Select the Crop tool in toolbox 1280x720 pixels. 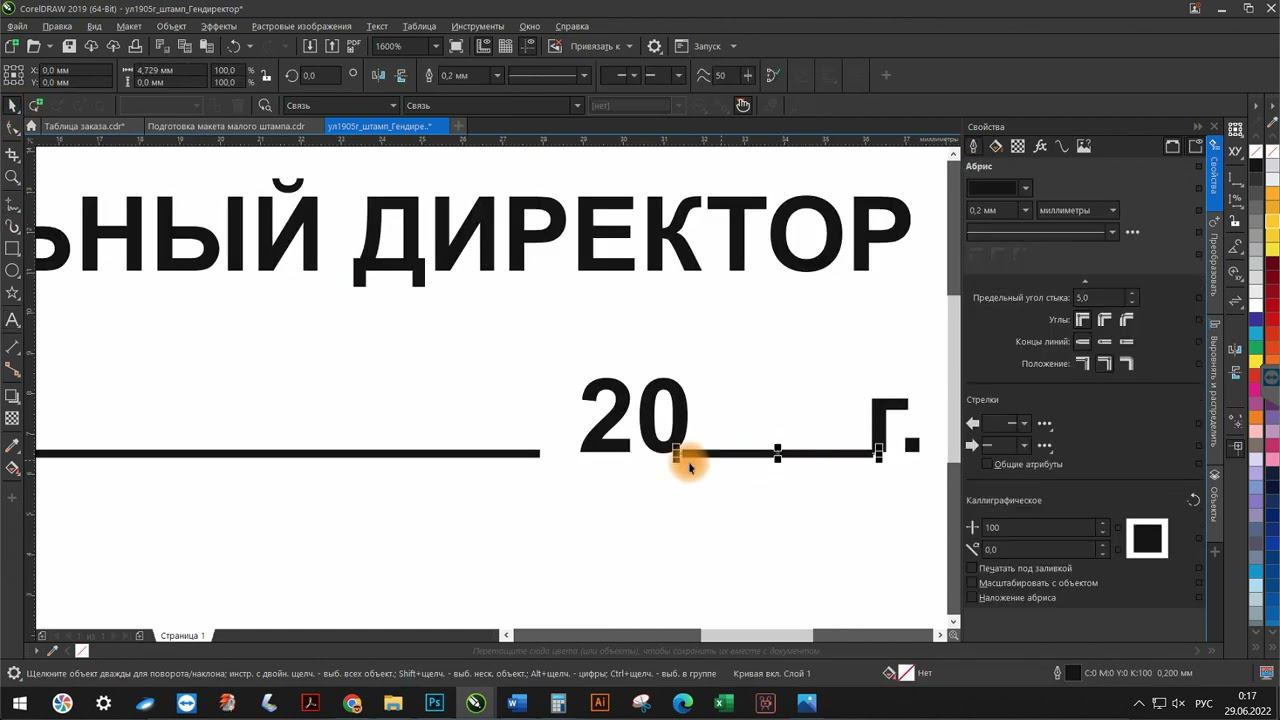(12, 155)
